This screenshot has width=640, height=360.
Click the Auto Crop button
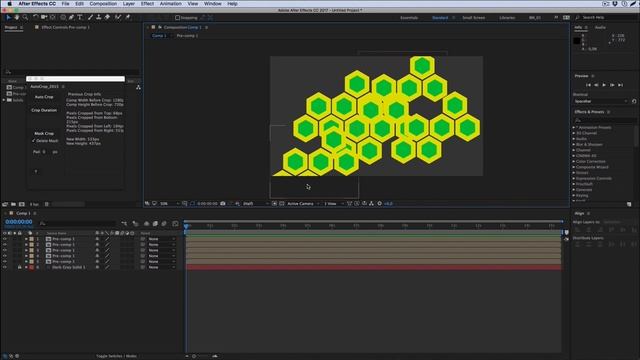click(44, 97)
